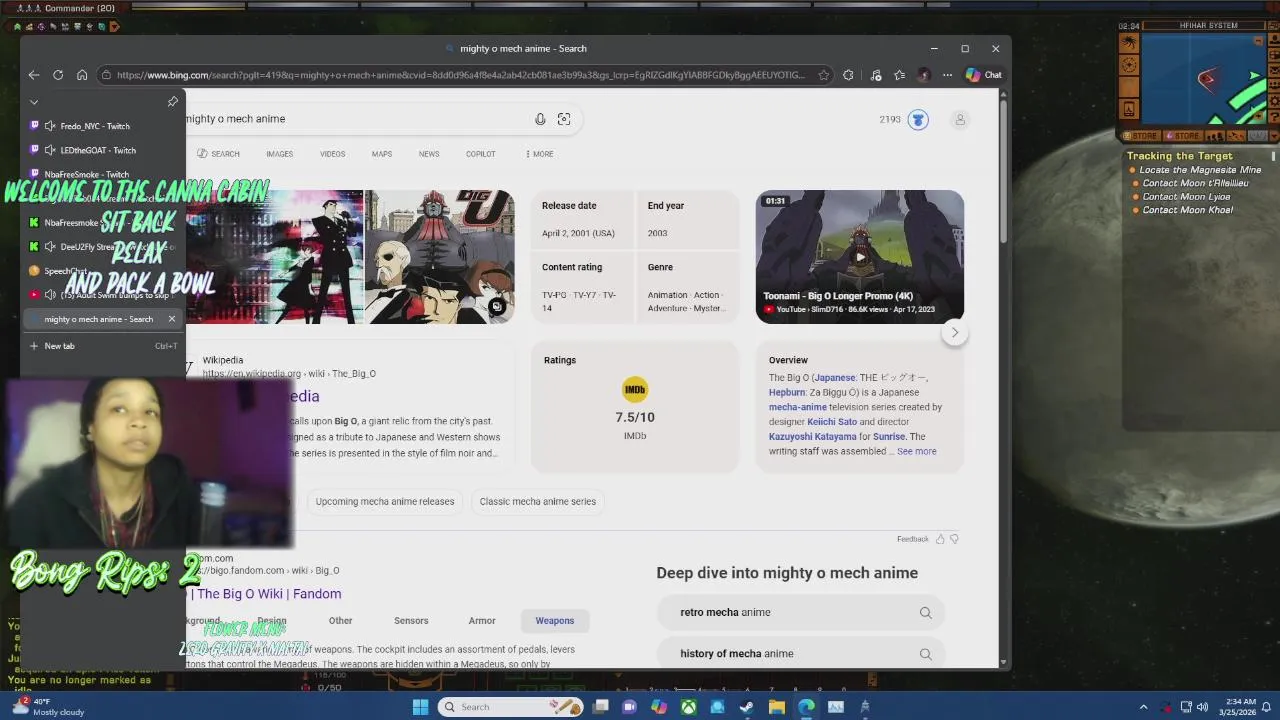Give thumbs down feedback
The height and width of the screenshot is (720, 1280).
pos(954,539)
